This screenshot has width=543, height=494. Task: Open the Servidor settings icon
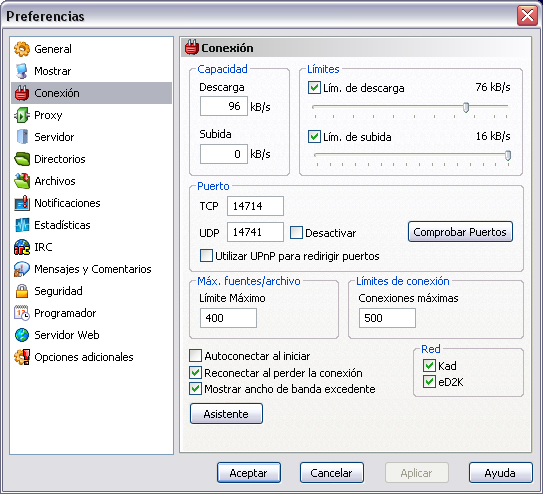point(22,137)
